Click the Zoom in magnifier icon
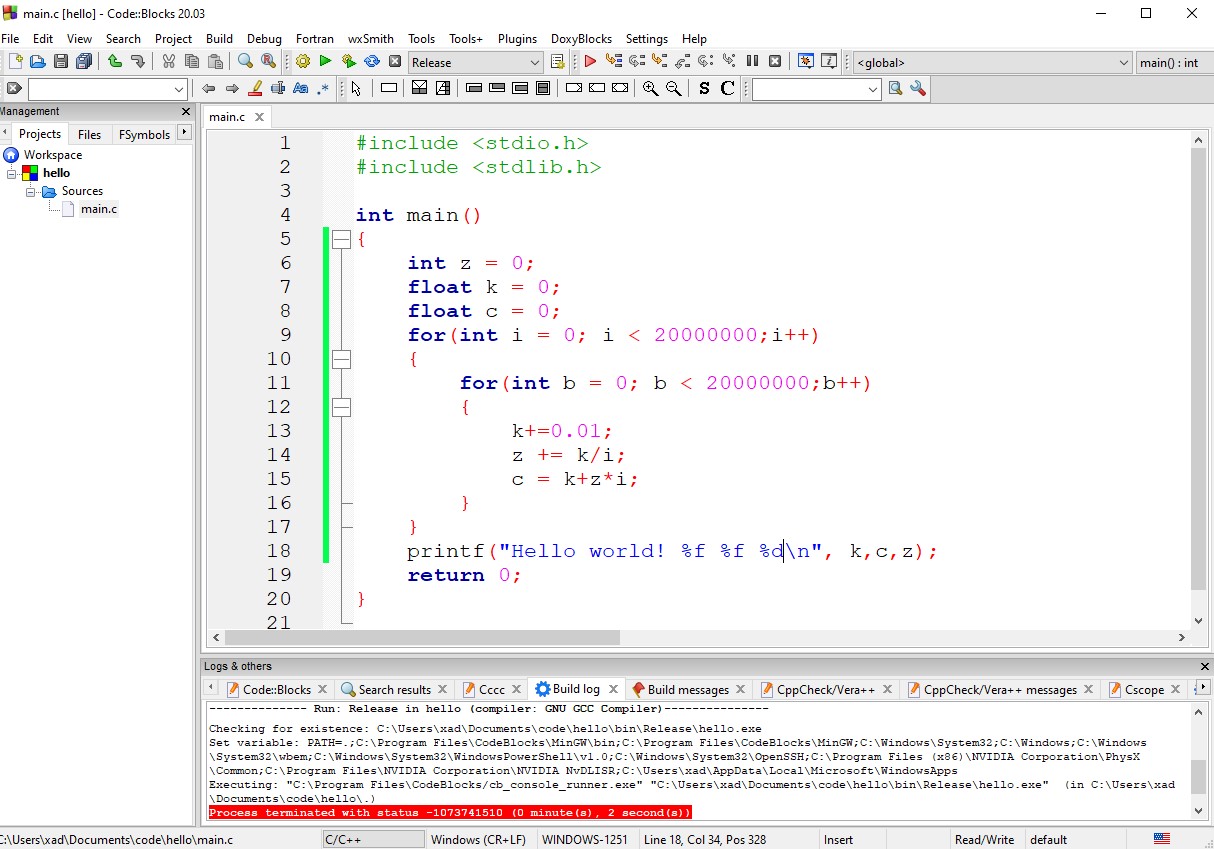The width and height of the screenshot is (1214, 849). click(650, 88)
